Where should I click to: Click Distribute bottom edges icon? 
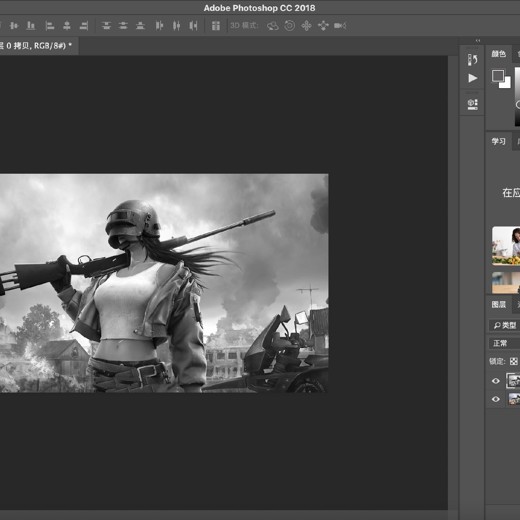pyautogui.click(x=140, y=26)
